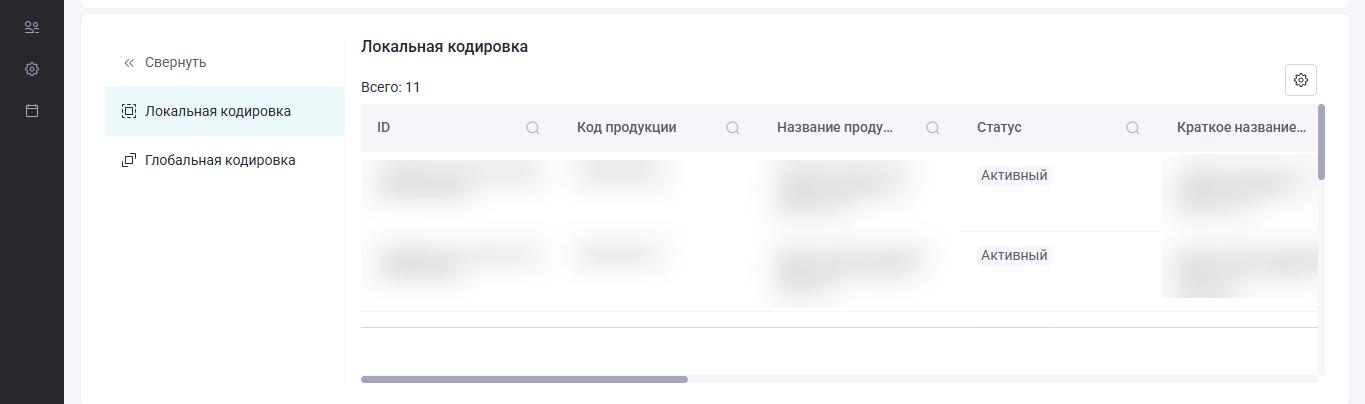
Task: Select Глобальная кодировка menu item
Action: tap(225, 160)
